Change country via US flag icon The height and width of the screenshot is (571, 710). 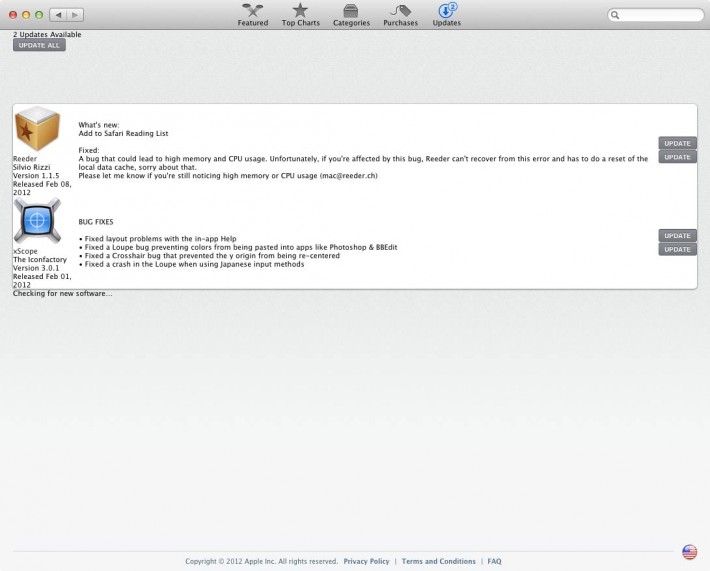coord(689,552)
